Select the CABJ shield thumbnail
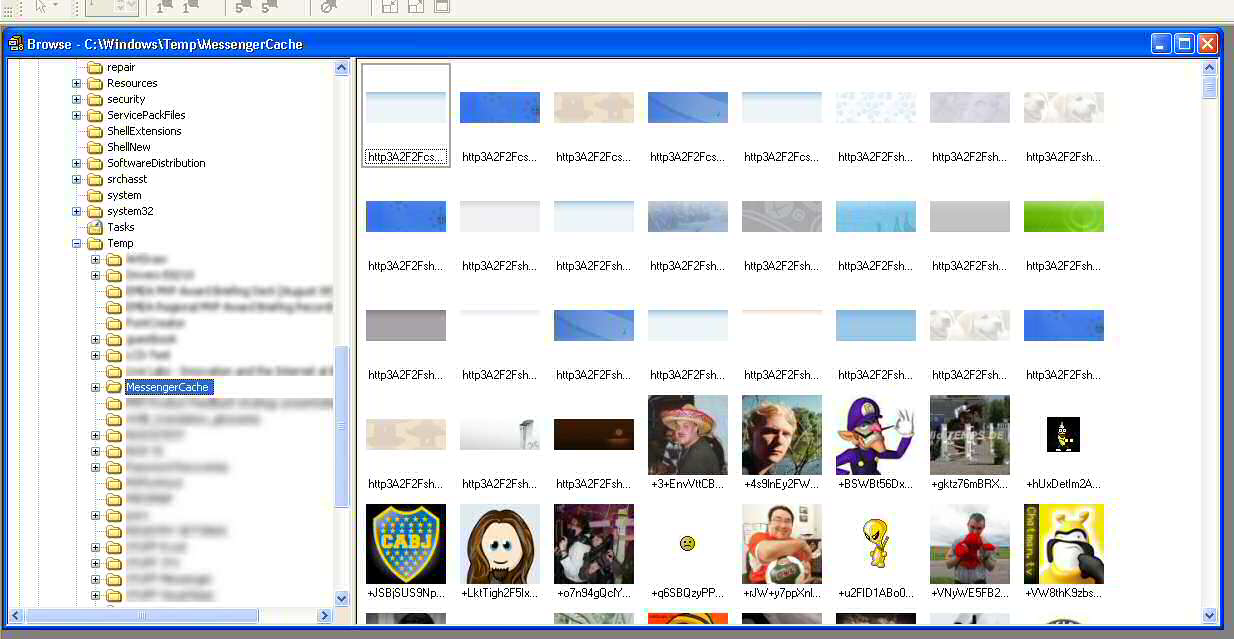 (406, 543)
